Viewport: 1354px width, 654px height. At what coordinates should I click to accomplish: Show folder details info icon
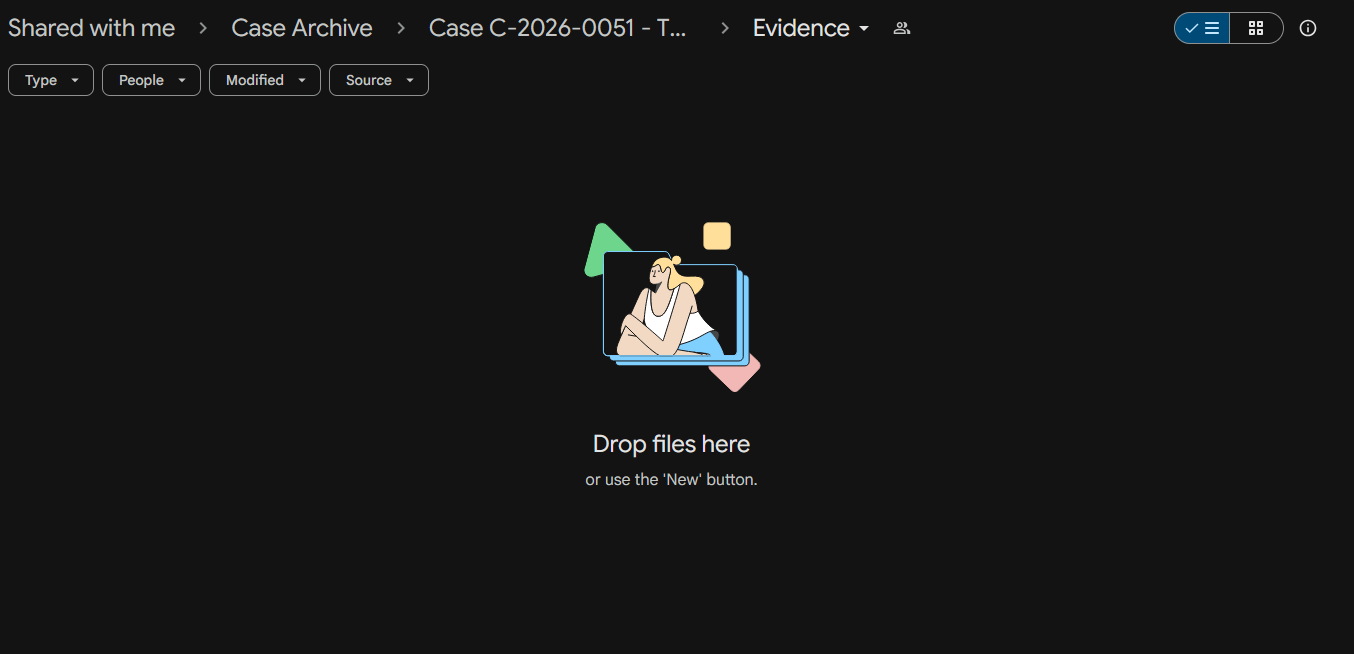(1307, 28)
